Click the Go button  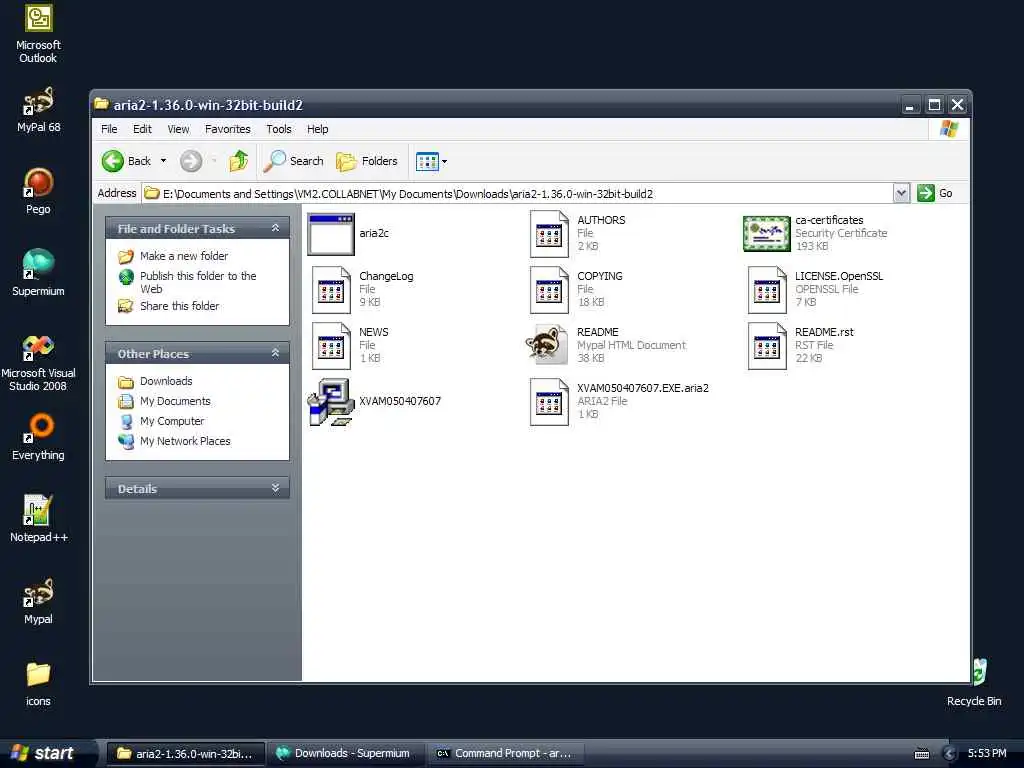coord(935,193)
